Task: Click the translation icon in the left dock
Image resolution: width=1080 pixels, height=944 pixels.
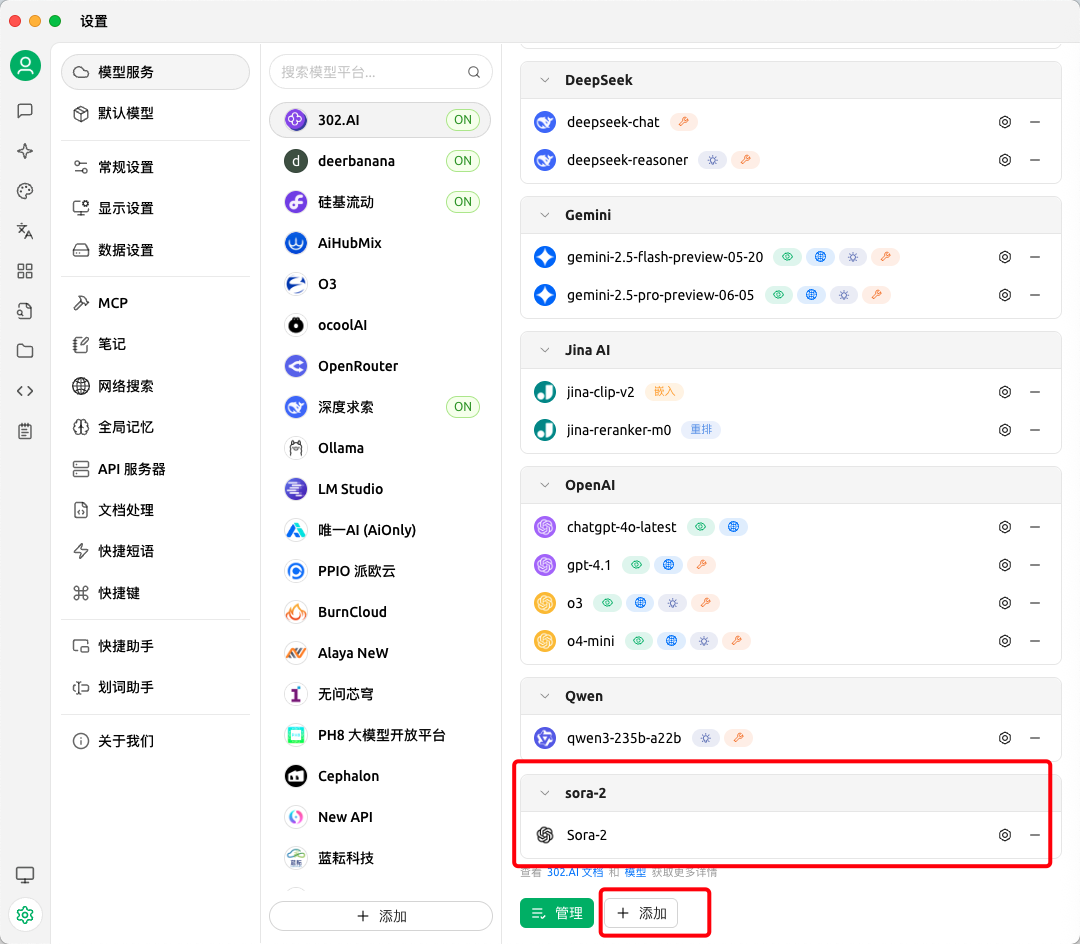Action: (25, 231)
